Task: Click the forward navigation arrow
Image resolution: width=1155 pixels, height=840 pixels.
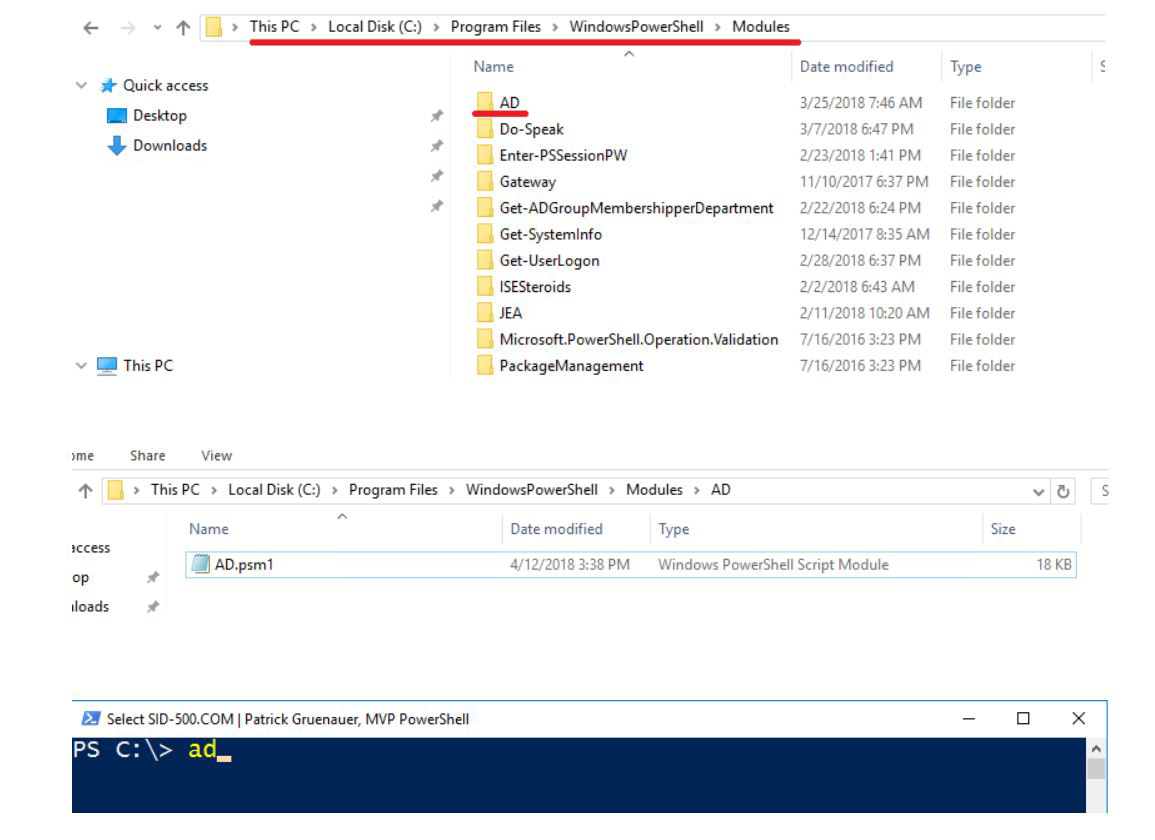Action: [127, 28]
